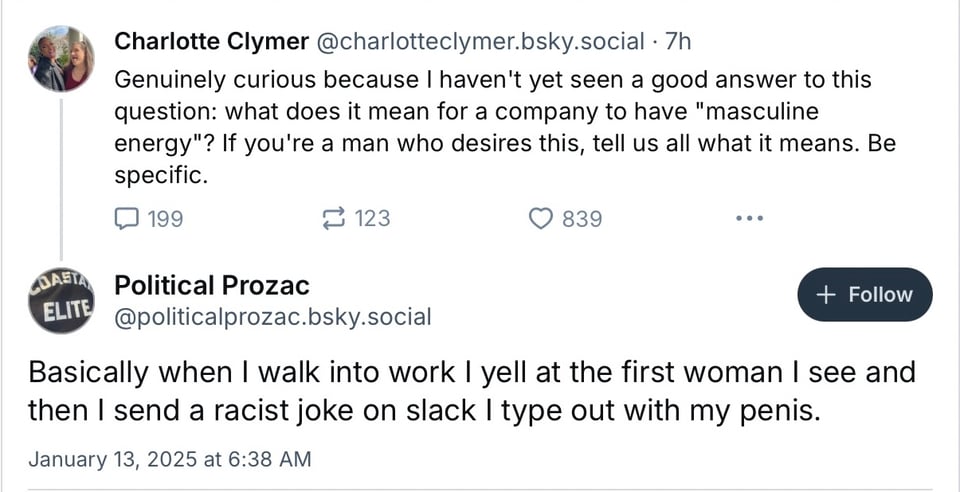Click the 199 replies count

pos(165,218)
